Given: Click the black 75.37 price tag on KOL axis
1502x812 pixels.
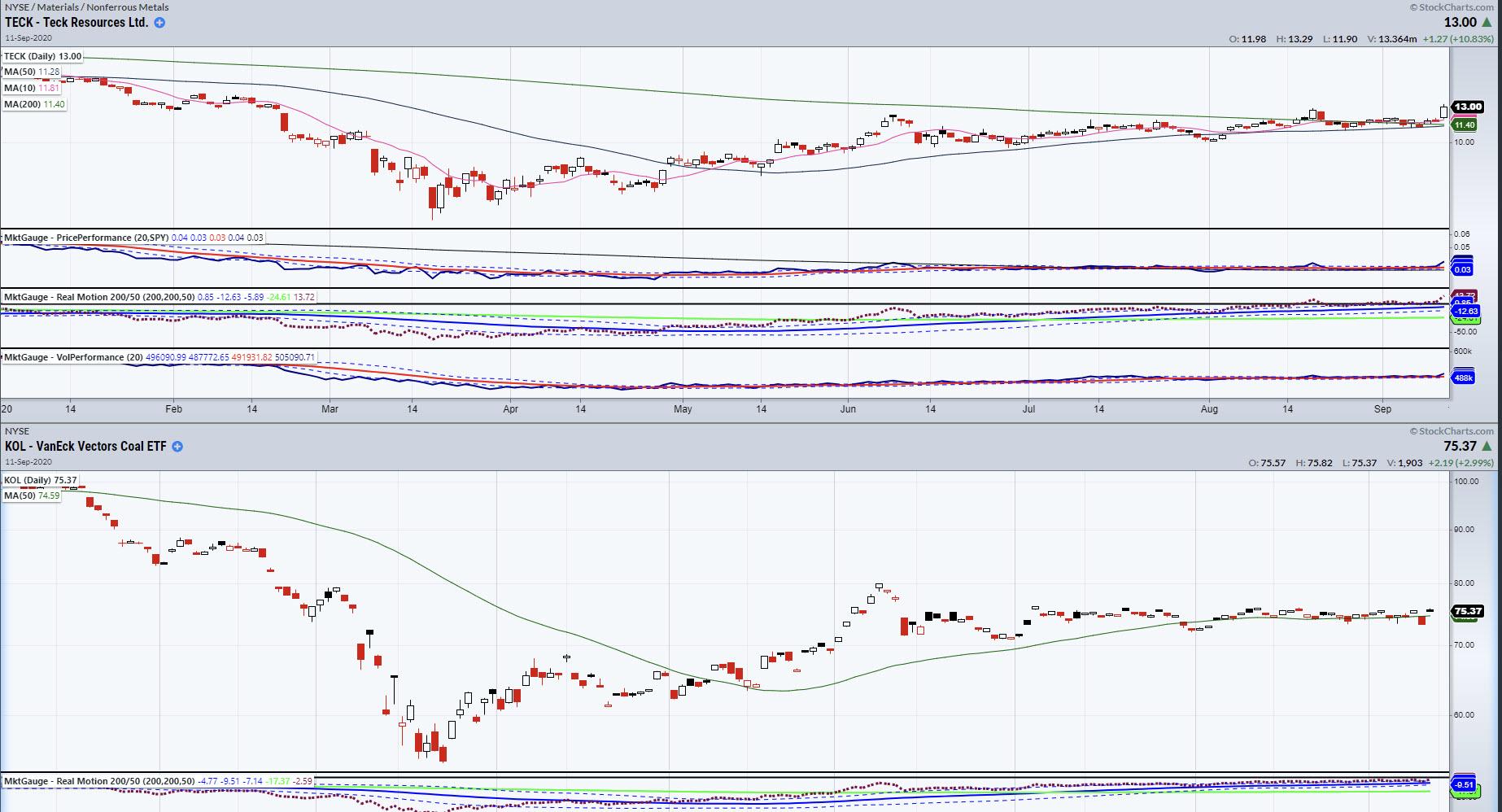Looking at the screenshot, I should coord(1467,611).
